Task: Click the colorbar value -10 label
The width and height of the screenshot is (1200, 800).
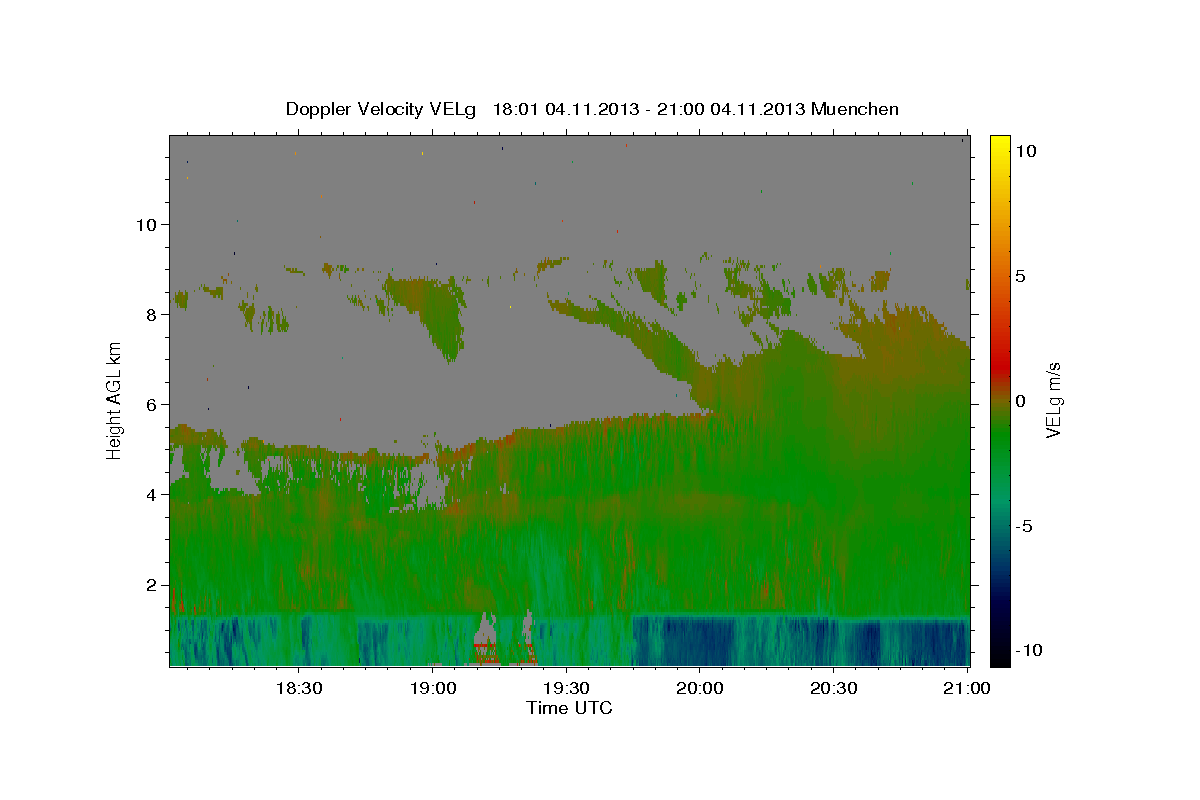Action: coord(1029,650)
